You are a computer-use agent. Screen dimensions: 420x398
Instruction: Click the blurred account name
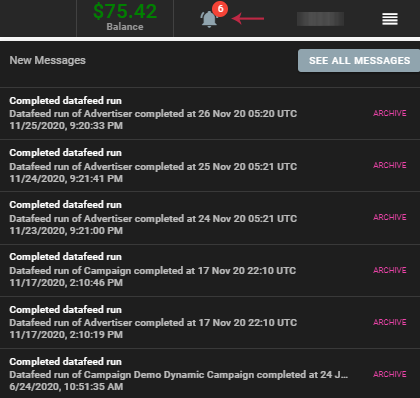tap(320, 19)
